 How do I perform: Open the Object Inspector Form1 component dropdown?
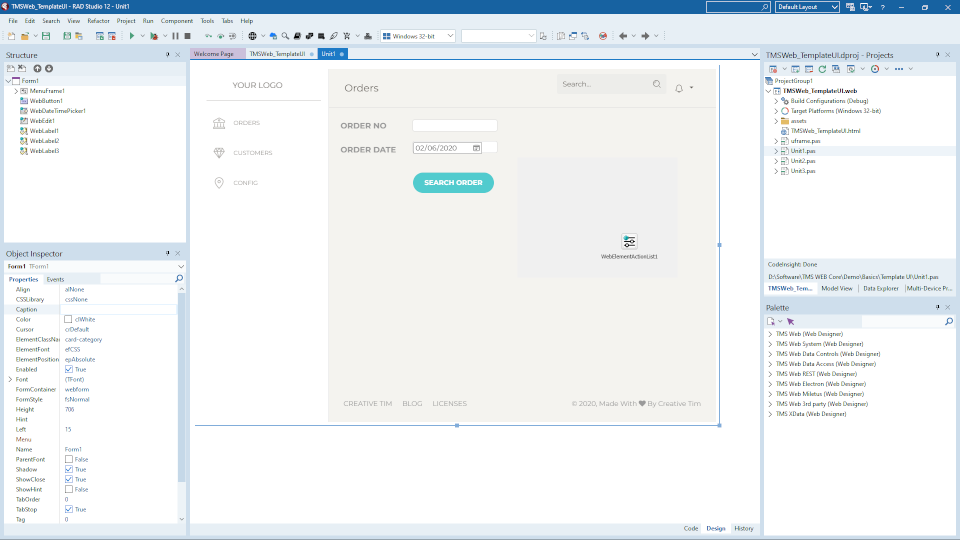point(181,267)
